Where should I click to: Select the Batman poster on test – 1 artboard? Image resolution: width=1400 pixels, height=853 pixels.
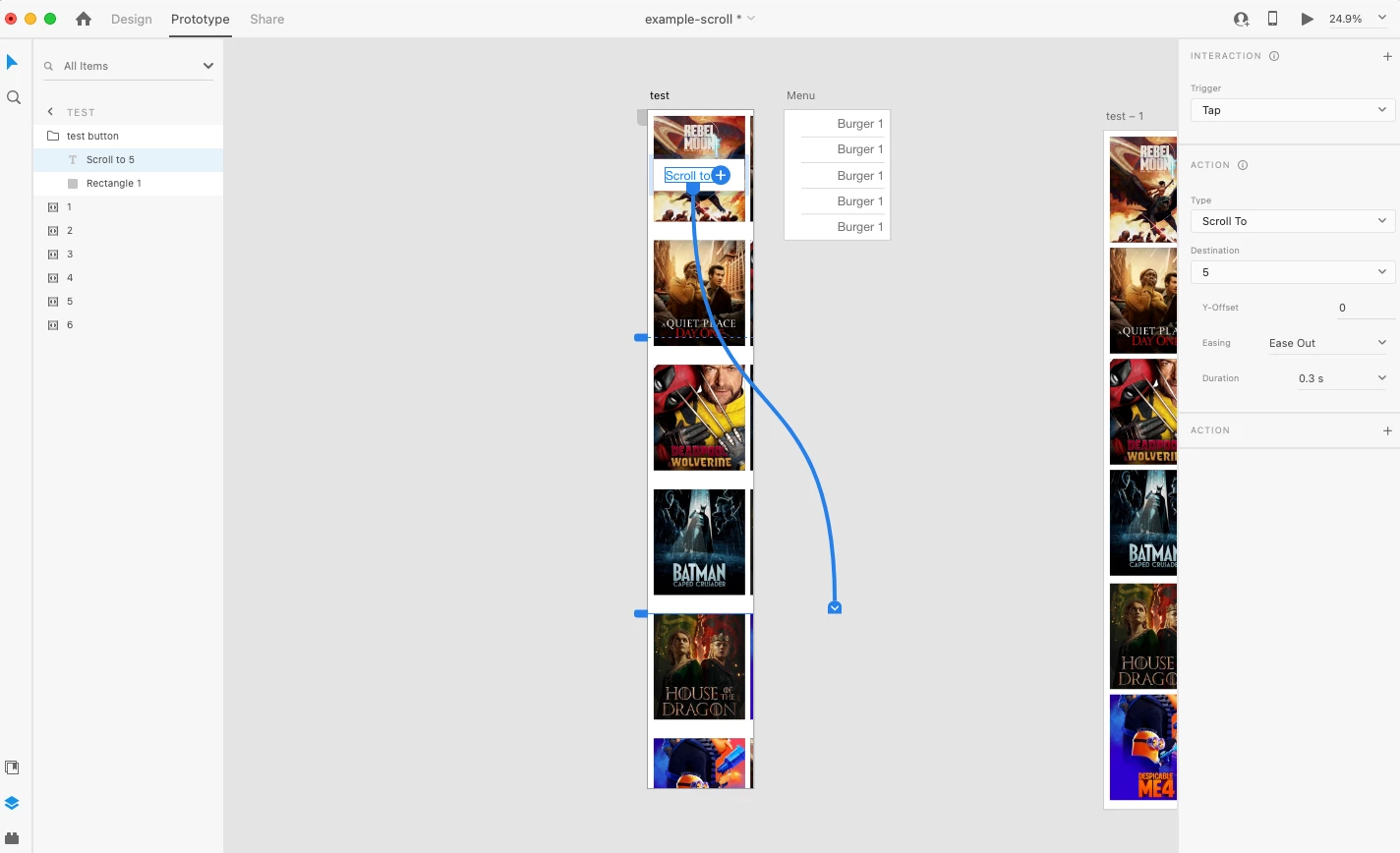1143,523
